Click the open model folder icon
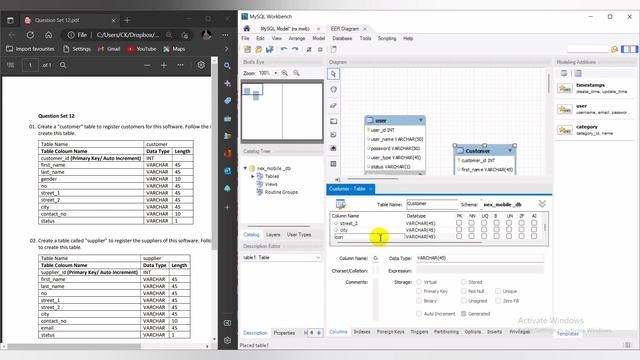640x360 pixels. tap(258, 49)
